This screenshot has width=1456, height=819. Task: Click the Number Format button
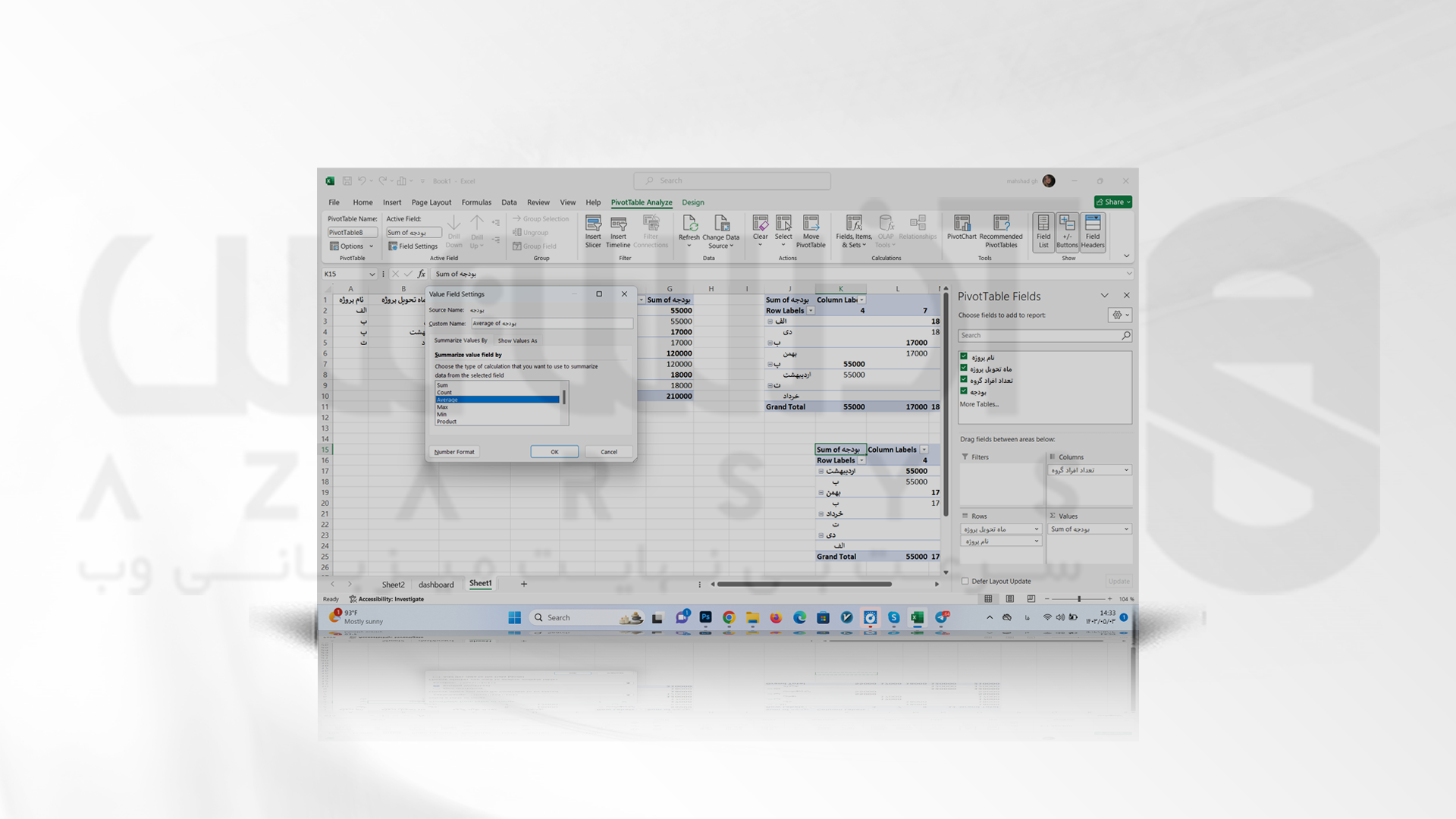coord(454,452)
